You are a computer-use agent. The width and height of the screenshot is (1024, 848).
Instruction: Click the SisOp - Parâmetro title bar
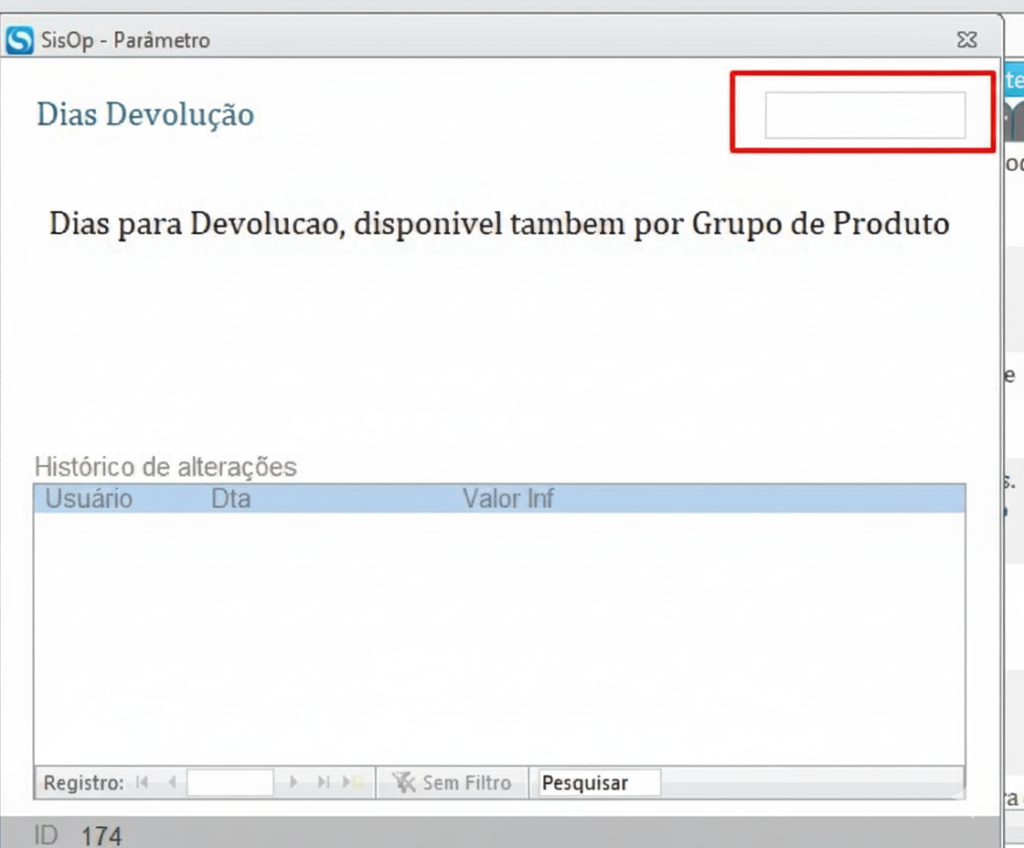tap(500, 40)
